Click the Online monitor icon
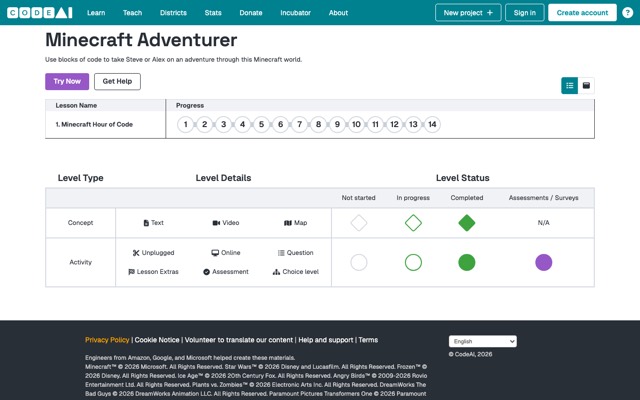 (215, 253)
